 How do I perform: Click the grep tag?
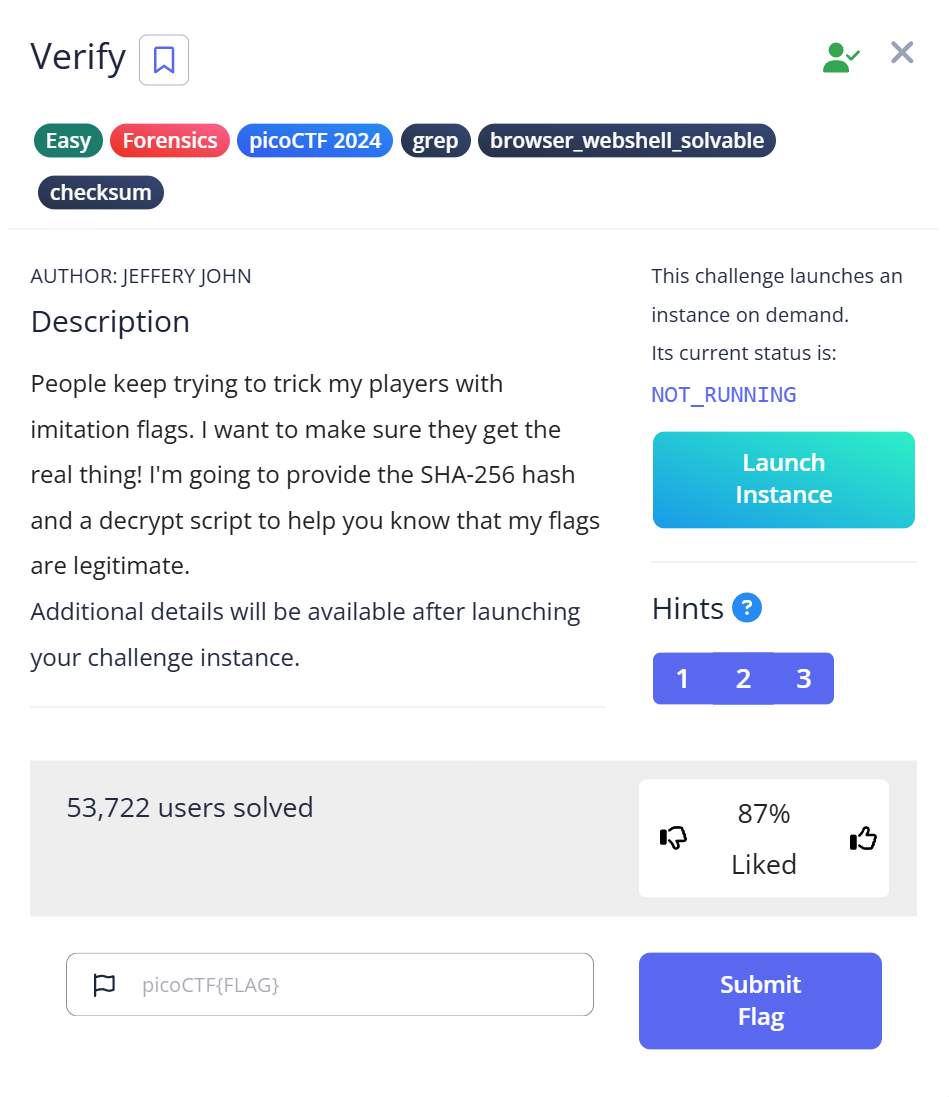tap(435, 141)
